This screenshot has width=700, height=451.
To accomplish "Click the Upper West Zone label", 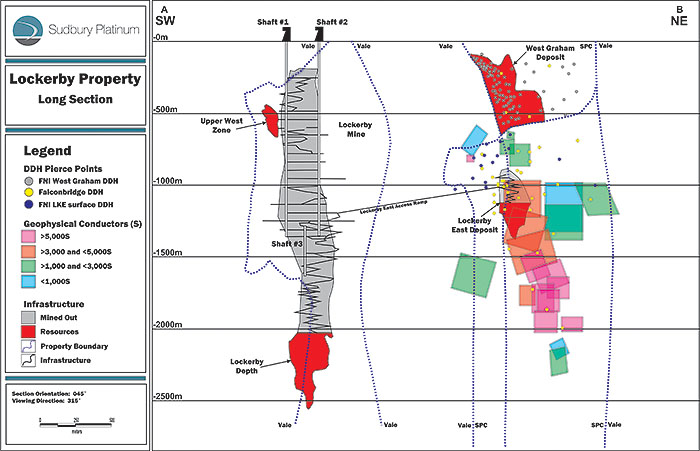I will [221, 125].
